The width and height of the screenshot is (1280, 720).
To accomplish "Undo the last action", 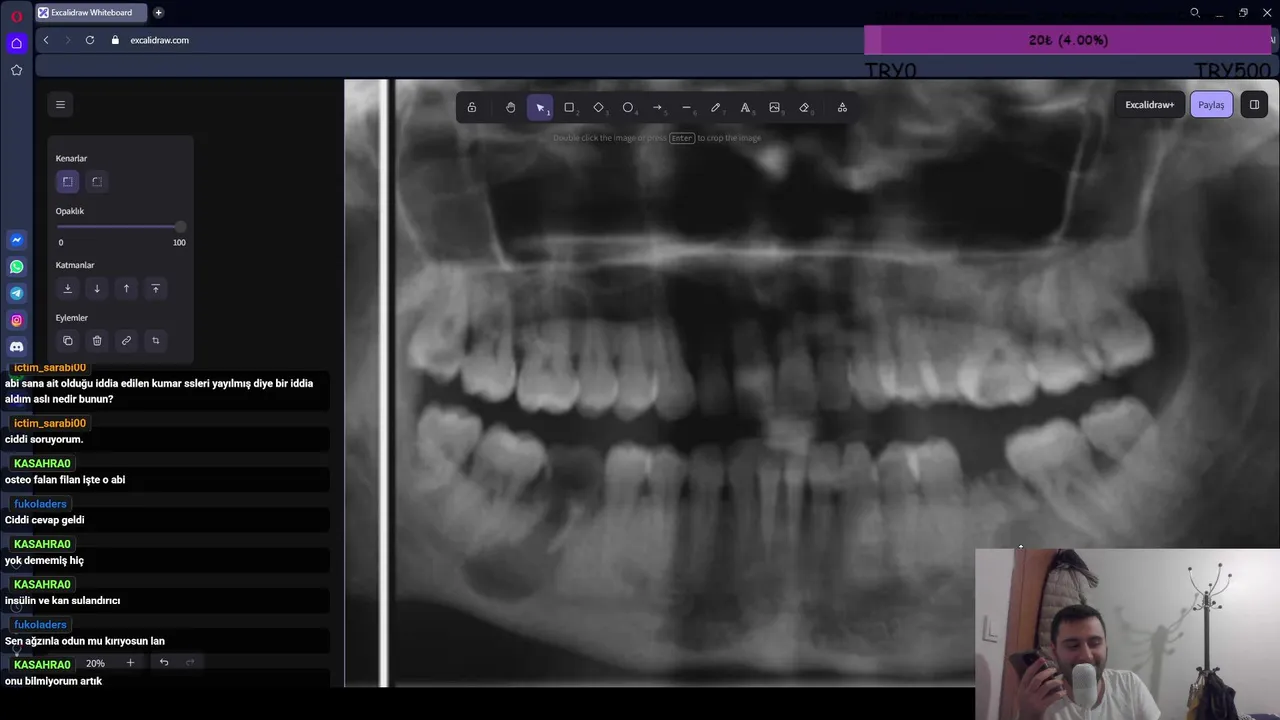I will (x=164, y=662).
